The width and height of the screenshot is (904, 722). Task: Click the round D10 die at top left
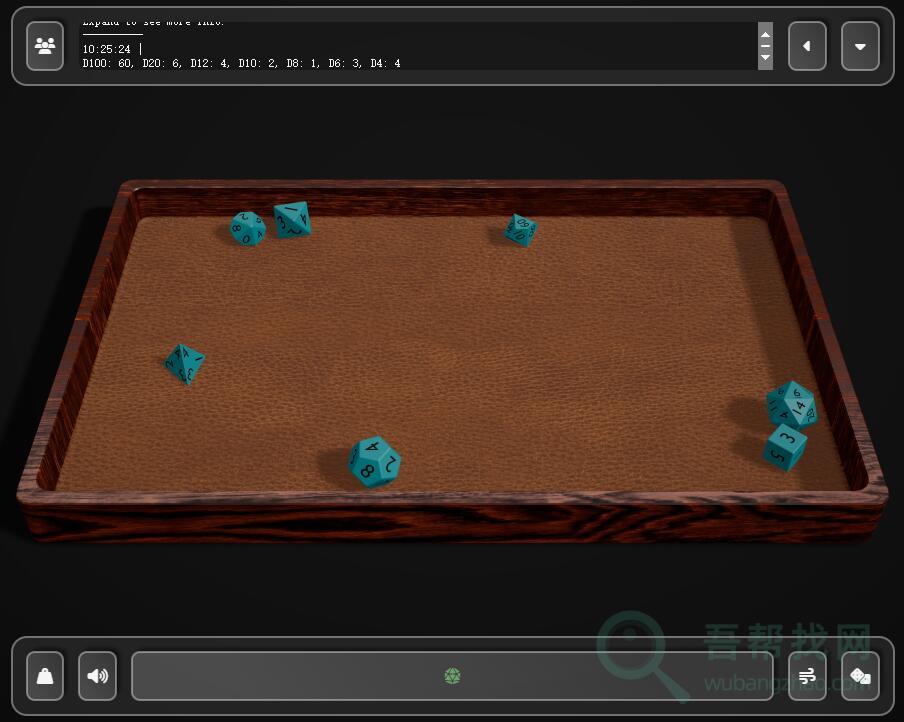[248, 228]
